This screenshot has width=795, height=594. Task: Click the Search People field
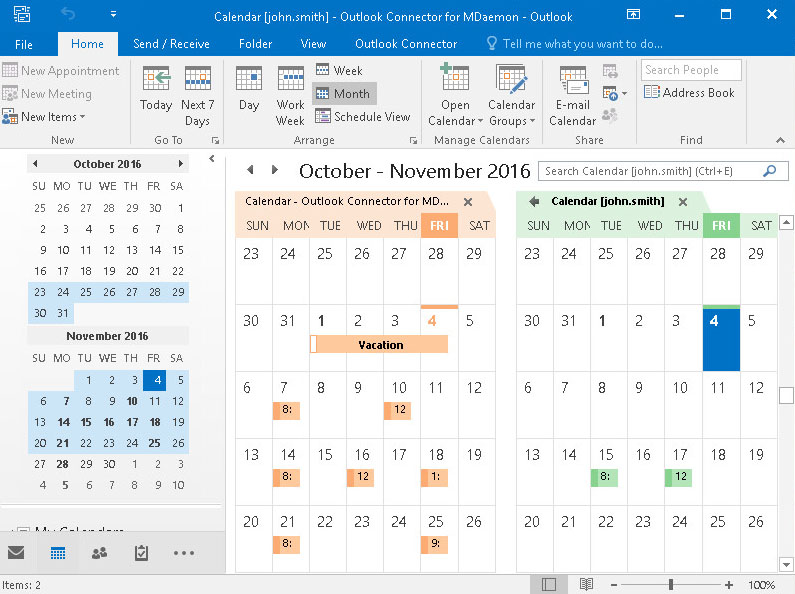(691, 70)
